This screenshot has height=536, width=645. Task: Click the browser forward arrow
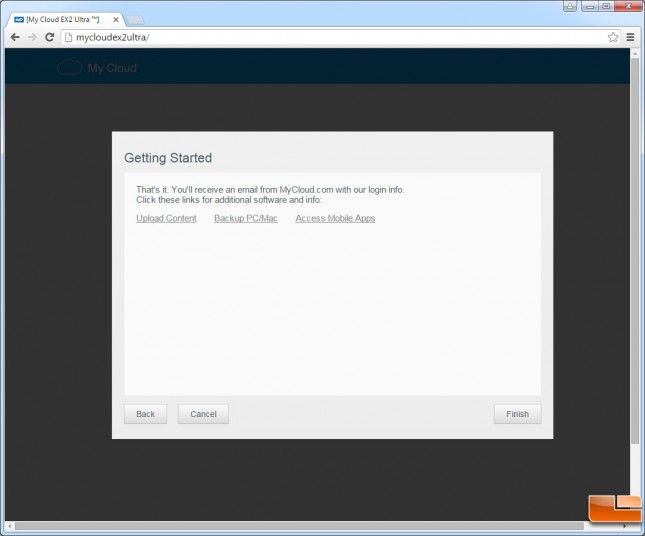tap(32, 37)
